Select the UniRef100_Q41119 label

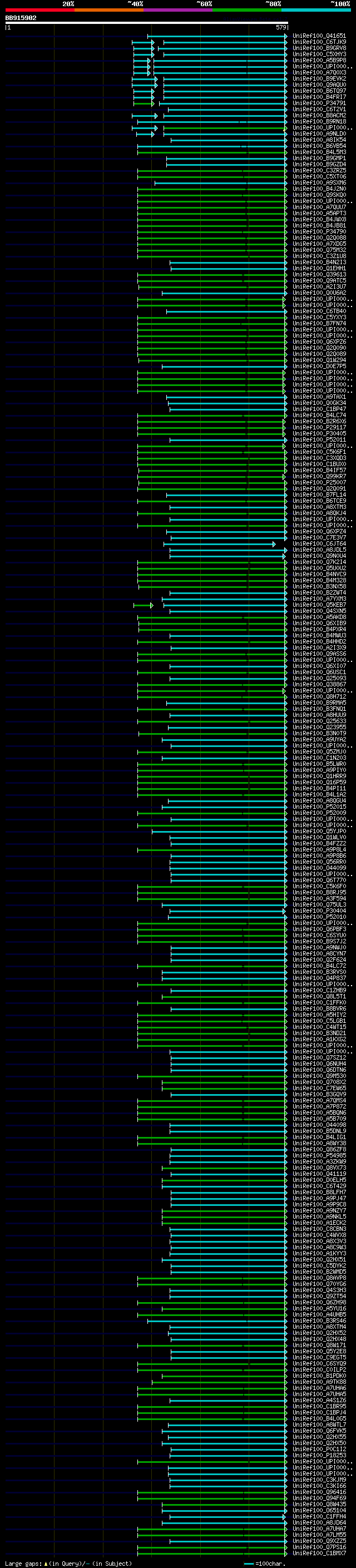(319, 1174)
